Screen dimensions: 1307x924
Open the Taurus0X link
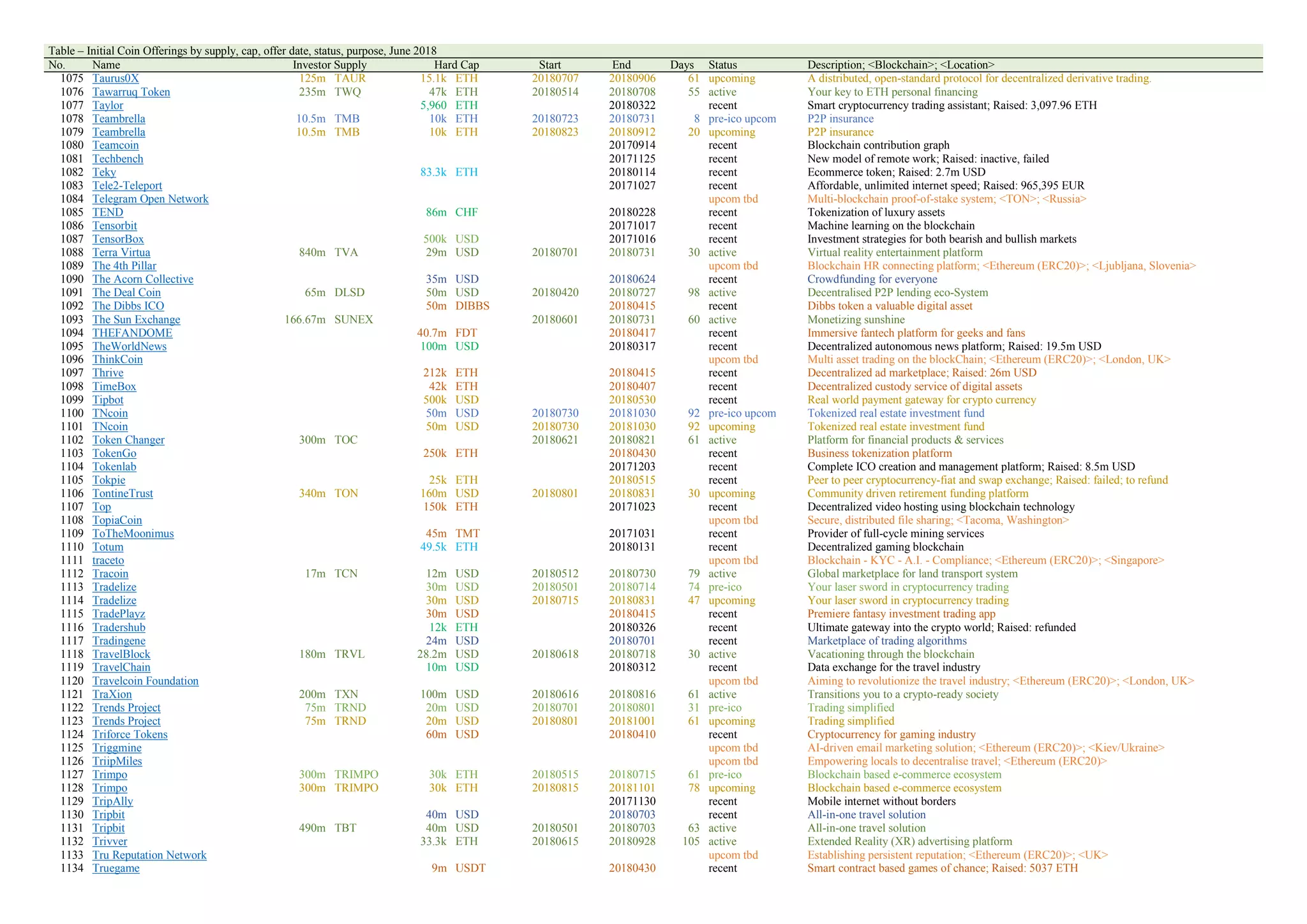click(115, 78)
